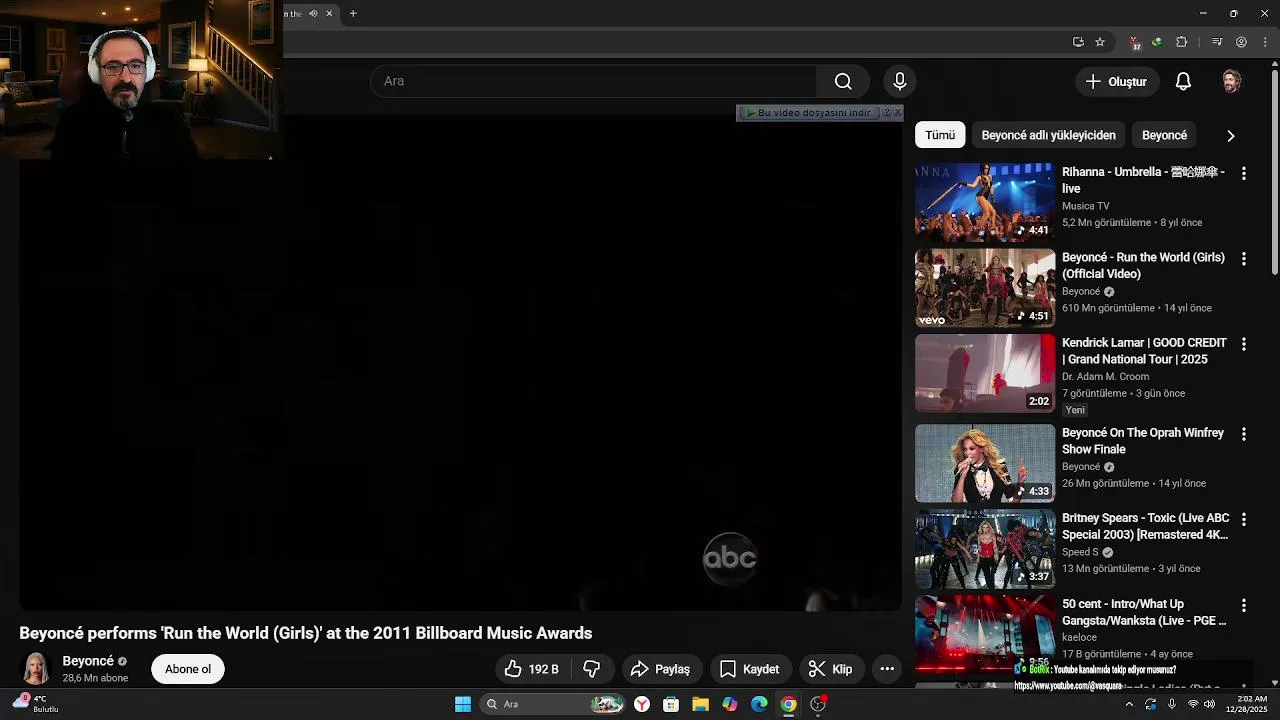Subscribe with Abone ol button
Viewport: 1280px width, 720px height.
click(188, 669)
